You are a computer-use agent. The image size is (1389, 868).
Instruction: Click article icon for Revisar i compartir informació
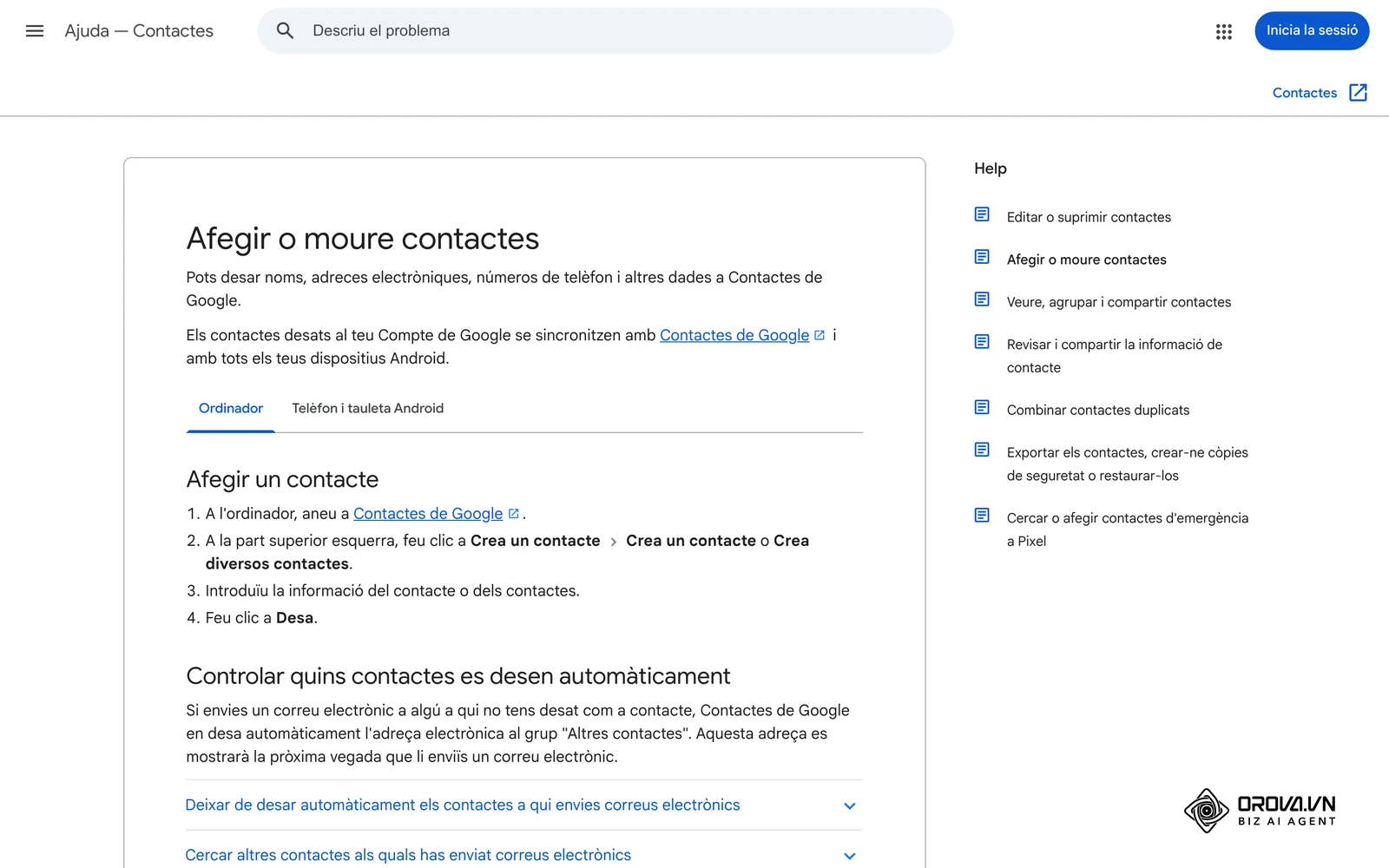click(982, 342)
